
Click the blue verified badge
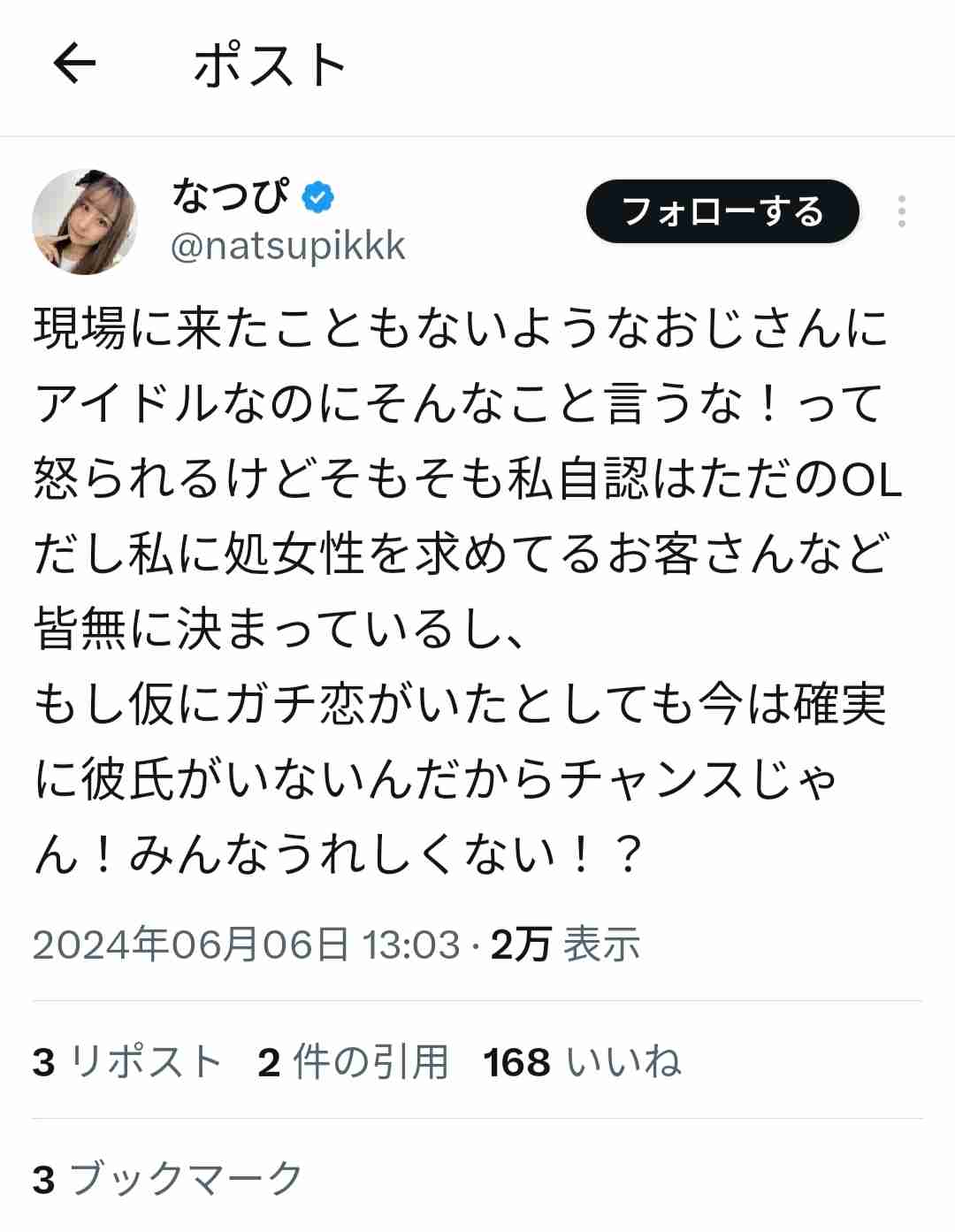(318, 196)
